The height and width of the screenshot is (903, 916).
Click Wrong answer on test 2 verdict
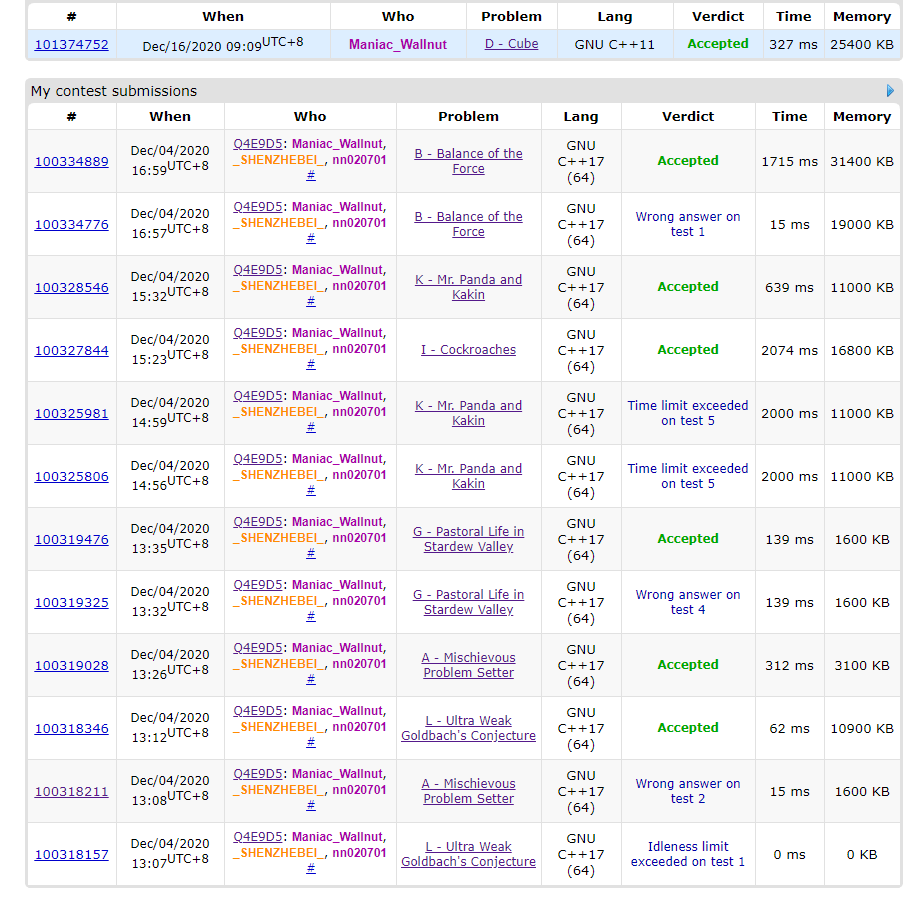click(688, 791)
